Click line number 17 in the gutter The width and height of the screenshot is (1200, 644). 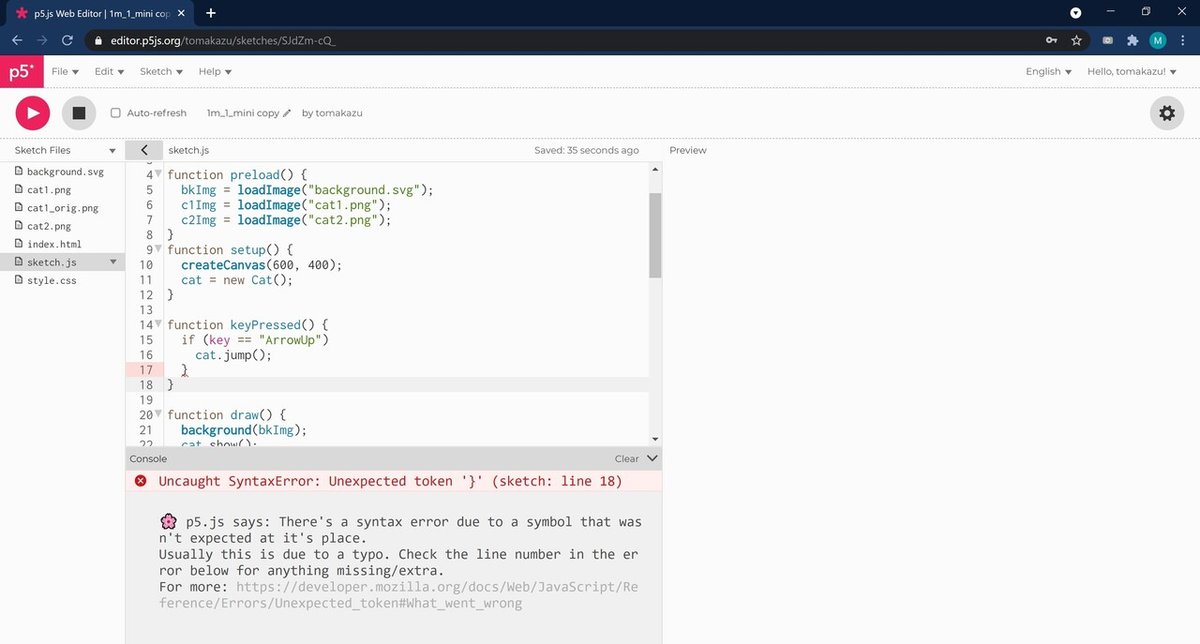(x=147, y=370)
